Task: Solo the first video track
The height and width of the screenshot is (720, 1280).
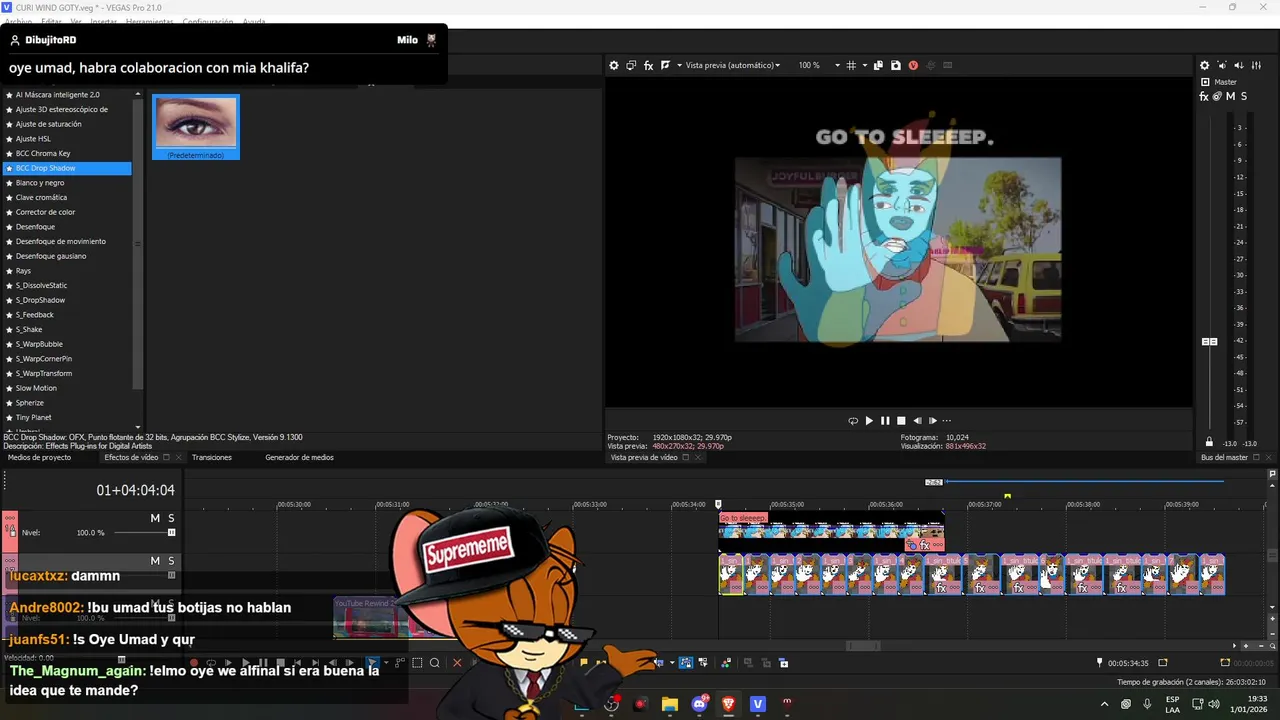Action: coord(171,518)
